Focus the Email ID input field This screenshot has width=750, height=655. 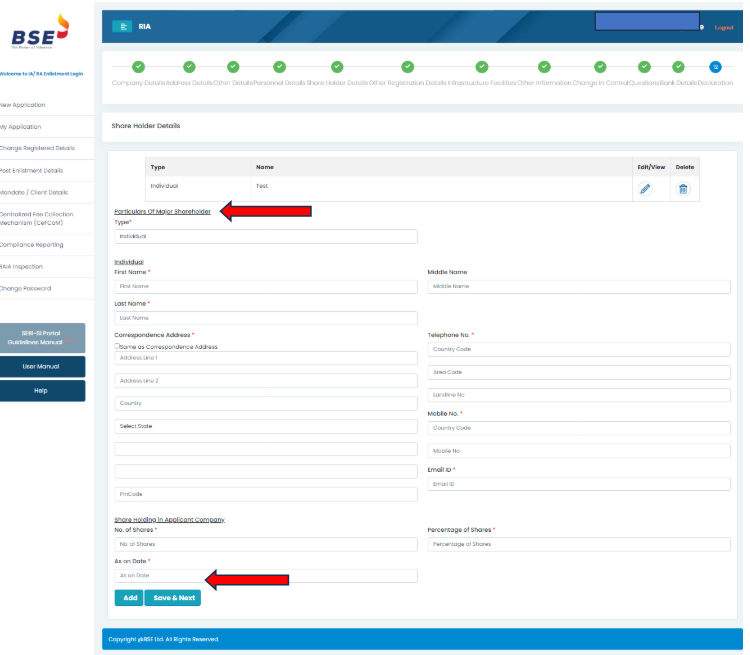point(579,484)
